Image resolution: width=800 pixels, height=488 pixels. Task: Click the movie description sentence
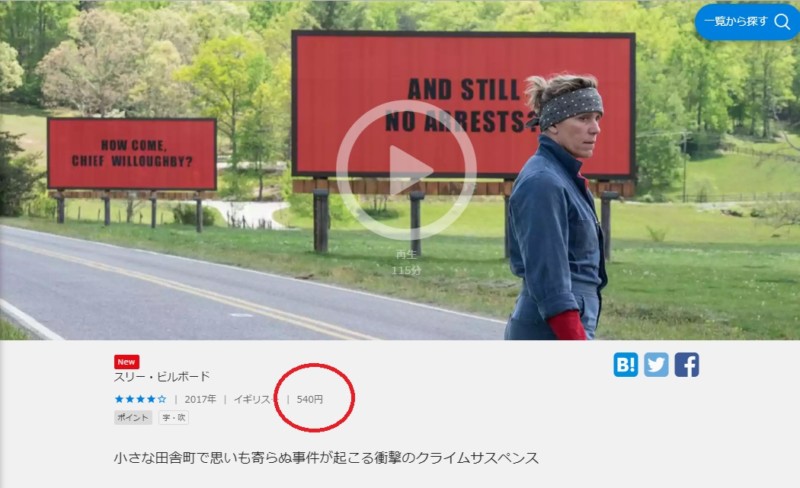click(326, 458)
